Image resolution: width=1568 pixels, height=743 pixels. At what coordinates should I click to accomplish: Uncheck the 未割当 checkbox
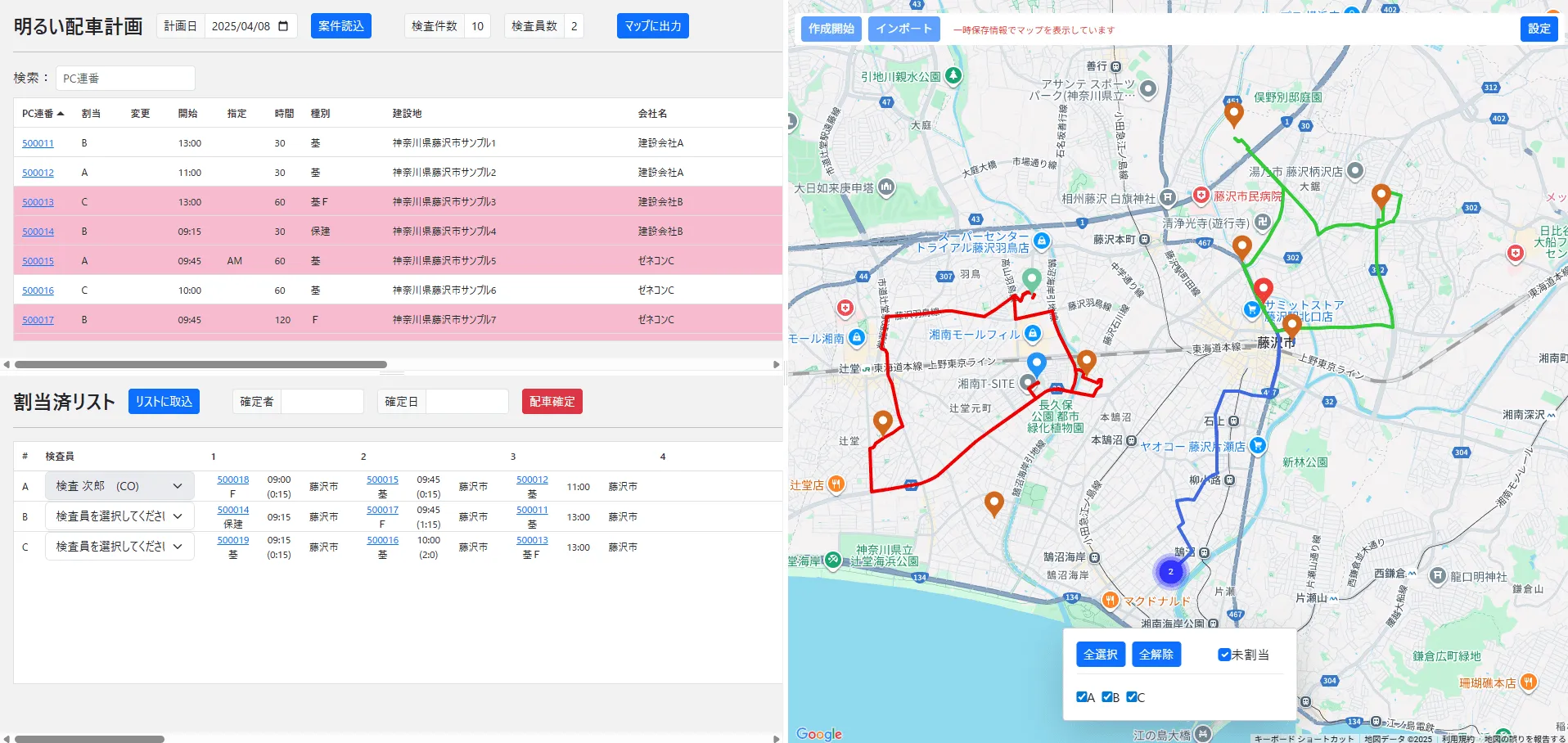(x=1224, y=655)
